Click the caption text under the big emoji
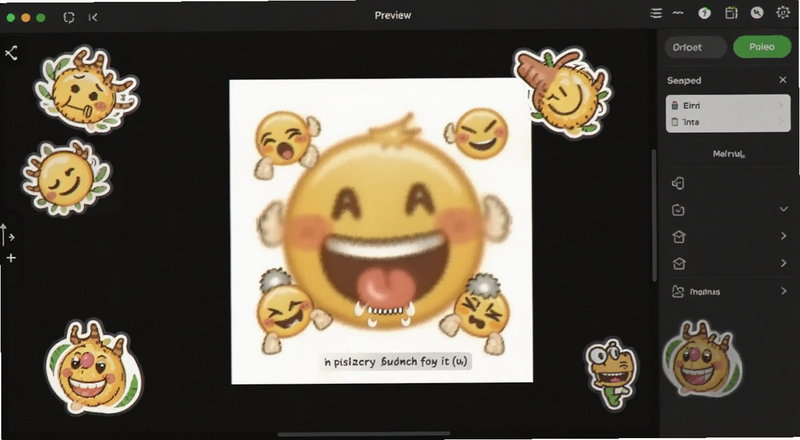 [395, 362]
